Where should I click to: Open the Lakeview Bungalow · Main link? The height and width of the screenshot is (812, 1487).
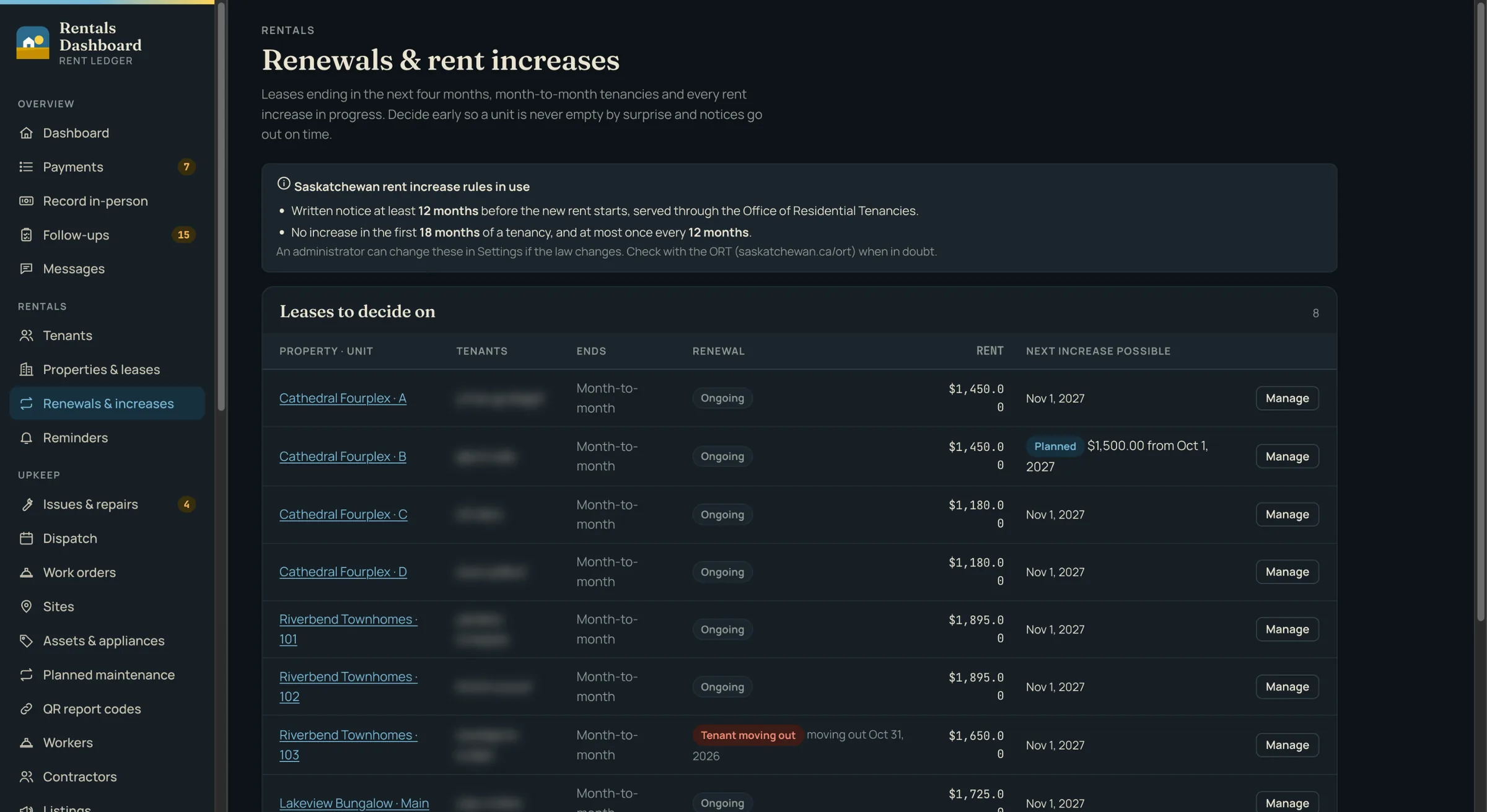tap(354, 803)
